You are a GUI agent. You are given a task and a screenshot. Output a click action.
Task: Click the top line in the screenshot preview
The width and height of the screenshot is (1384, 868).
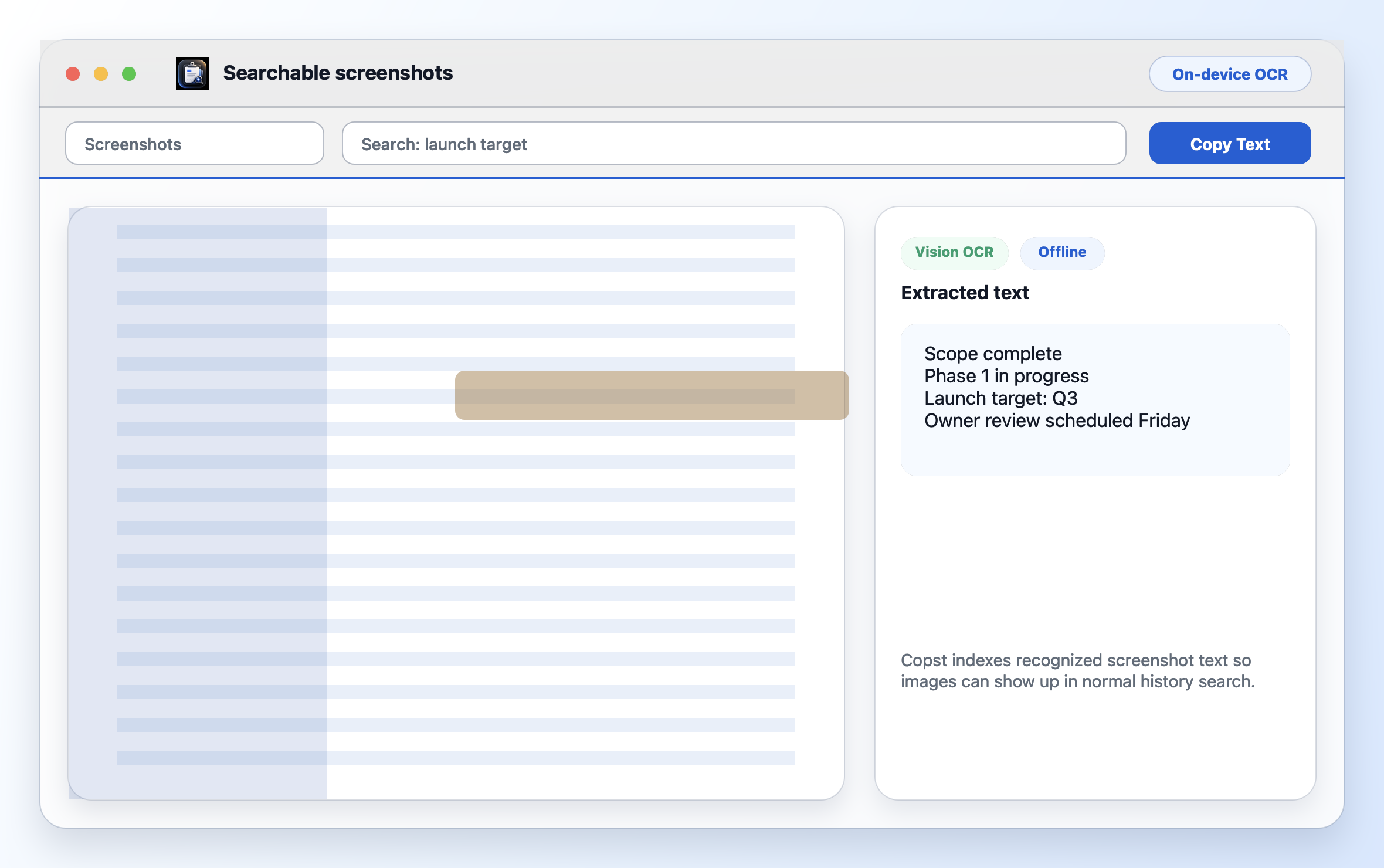coord(456,232)
